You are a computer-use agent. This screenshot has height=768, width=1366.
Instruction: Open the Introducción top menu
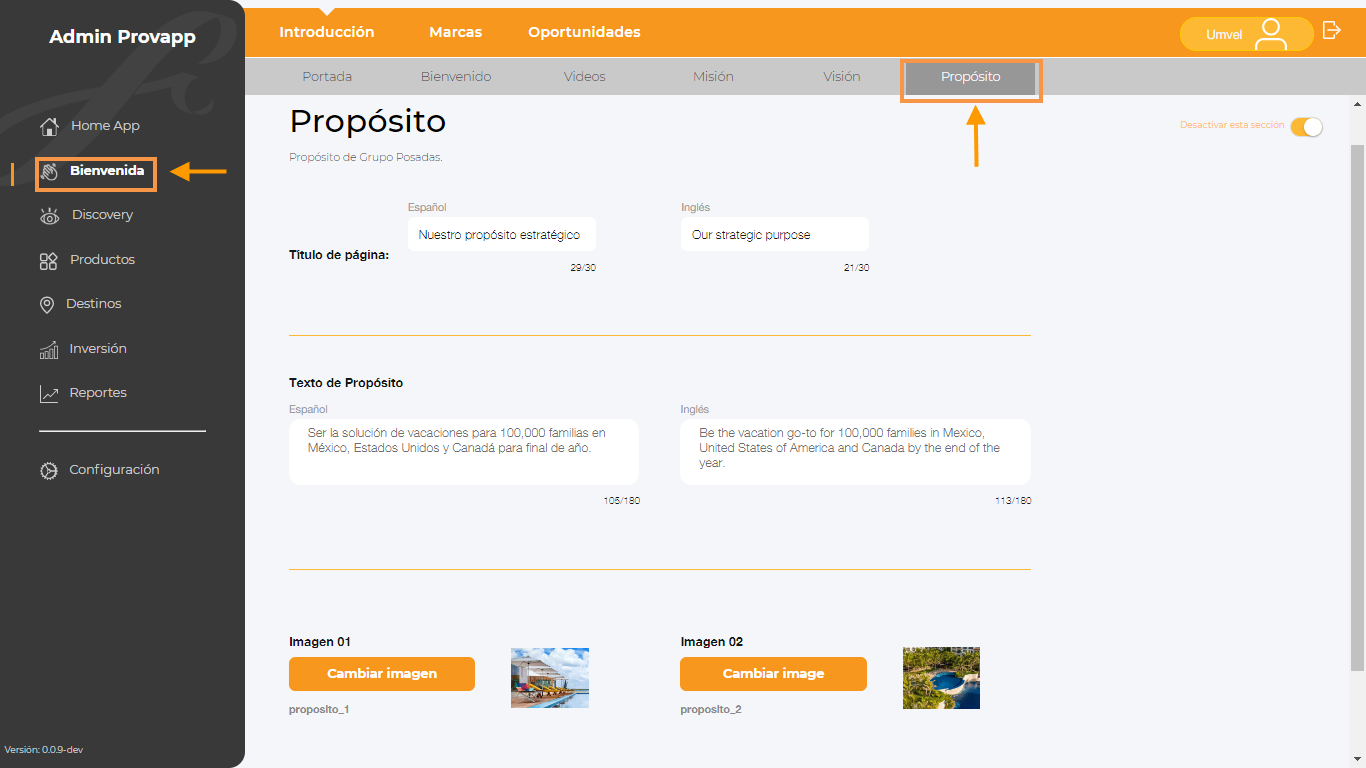(x=327, y=32)
